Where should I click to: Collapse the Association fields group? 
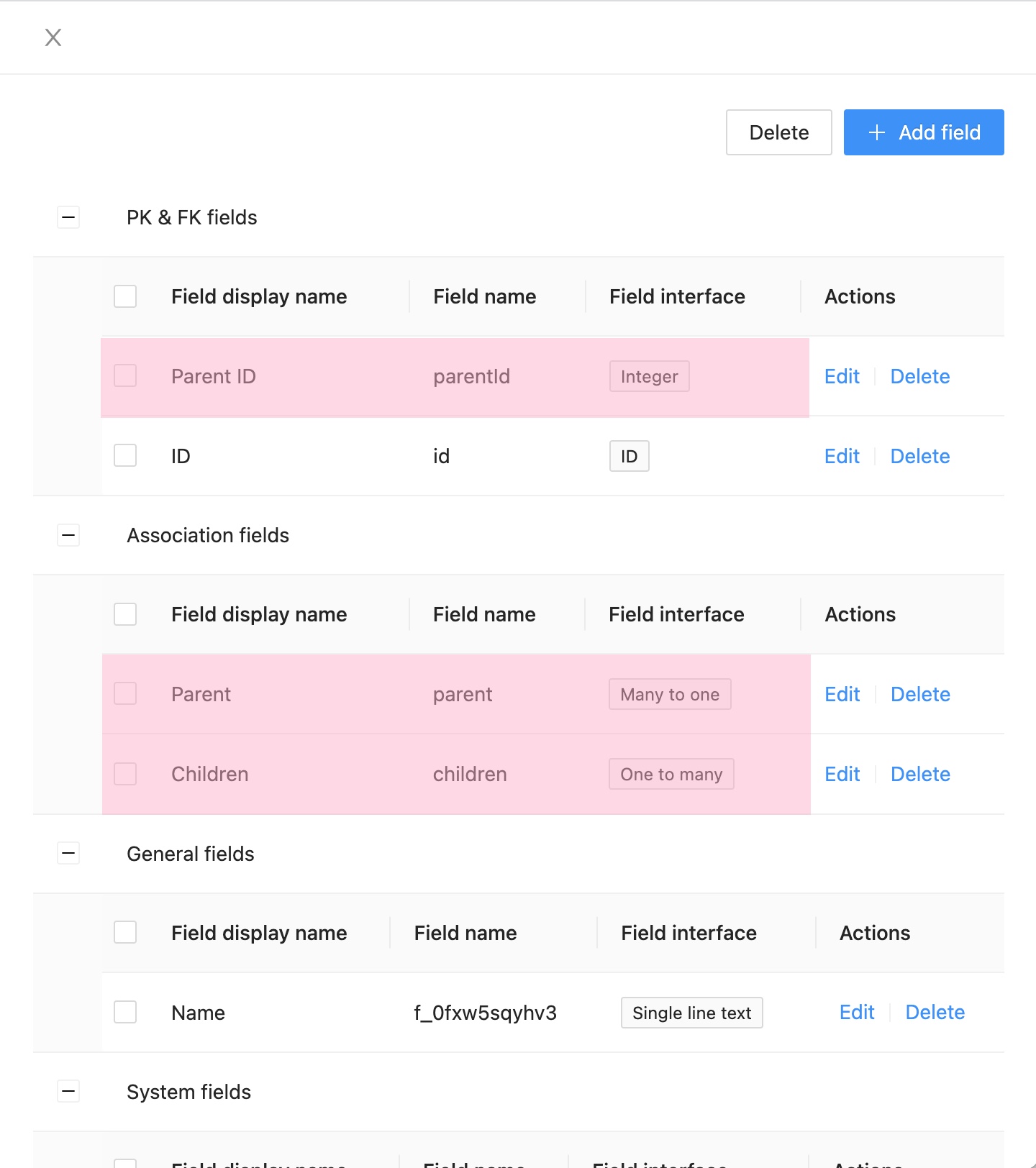pyautogui.click(x=68, y=535)
